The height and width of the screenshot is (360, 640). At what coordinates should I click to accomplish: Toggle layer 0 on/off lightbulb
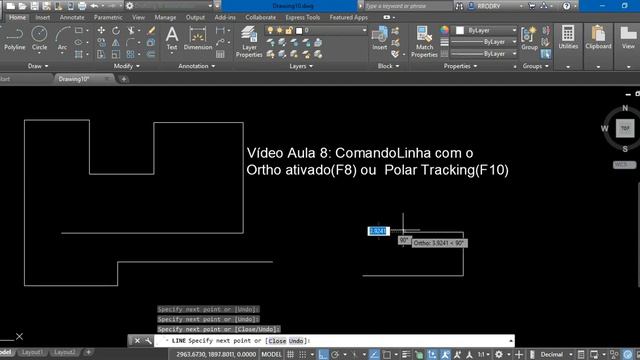point(270,30)
